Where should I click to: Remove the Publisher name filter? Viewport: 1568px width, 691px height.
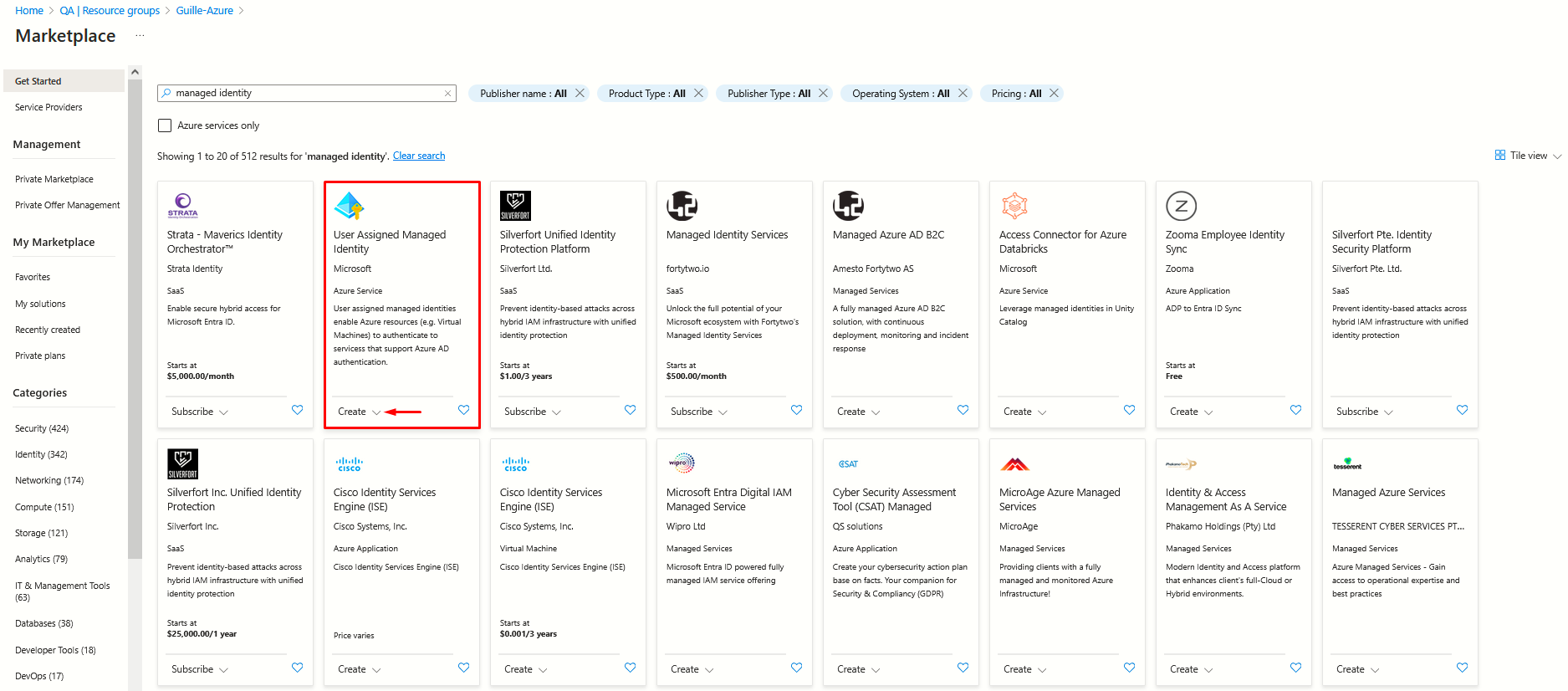pyautogui.click(x=580, y=94)
